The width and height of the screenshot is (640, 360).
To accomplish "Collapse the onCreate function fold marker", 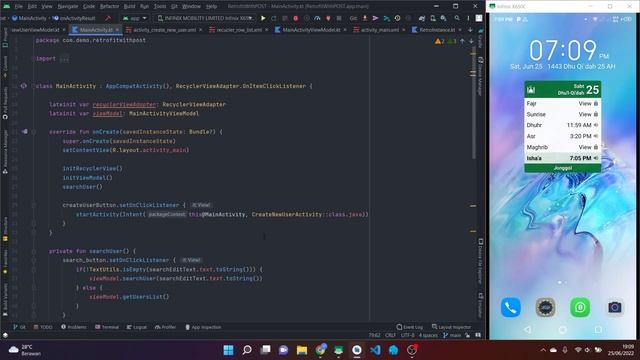I will pyautogui.click(x=34, y=132).
